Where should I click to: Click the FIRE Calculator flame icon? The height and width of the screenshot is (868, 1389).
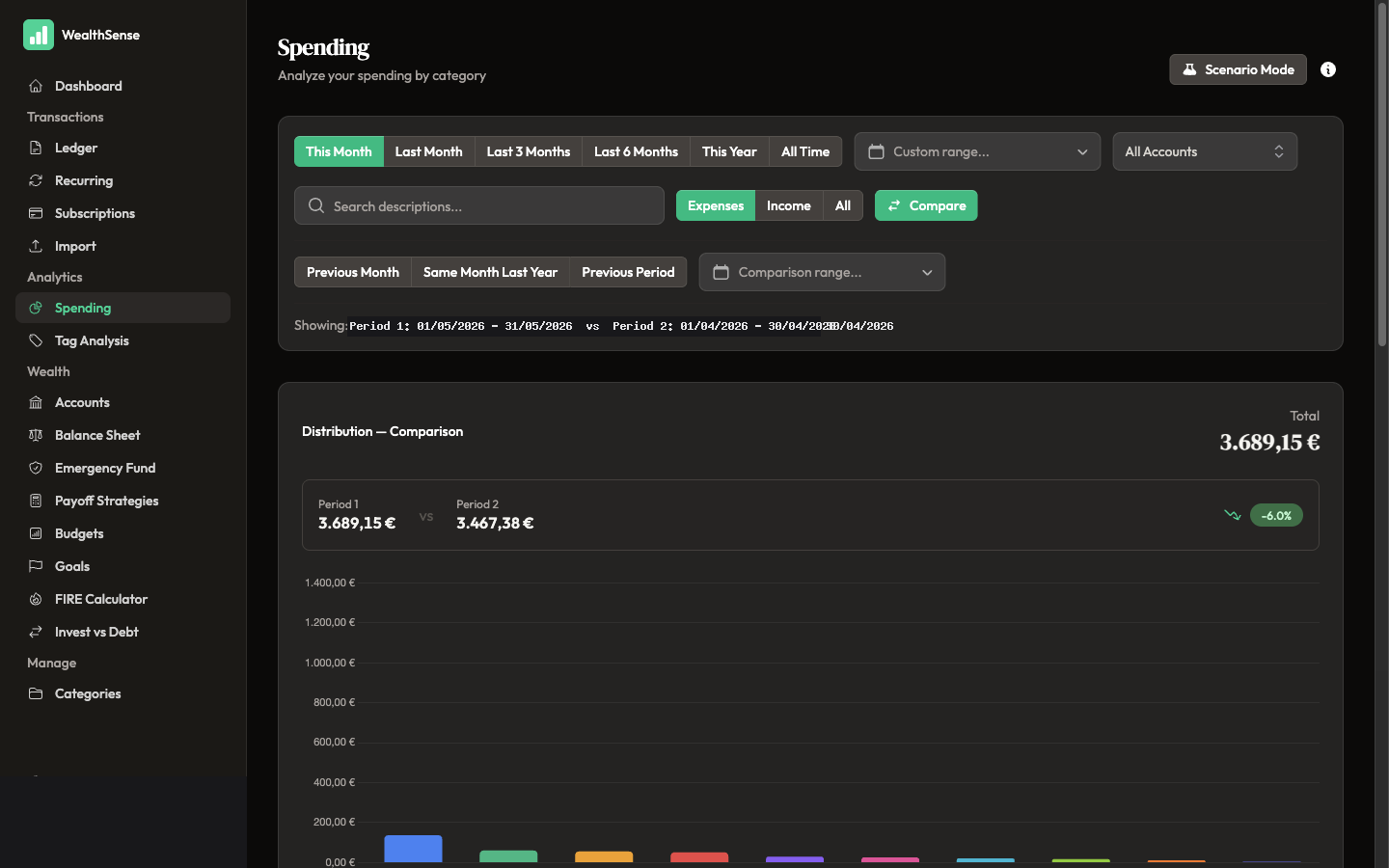tap(36, 599)
